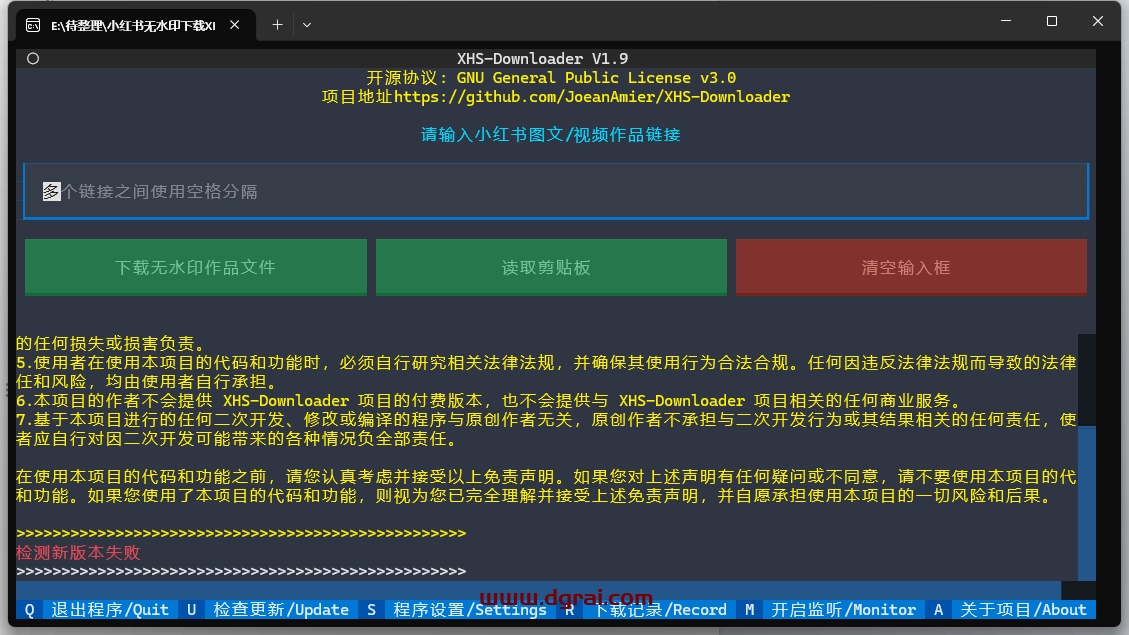Click the 下载无水印作品文件 button
1129x635 pixels.
tap(196, 267)
